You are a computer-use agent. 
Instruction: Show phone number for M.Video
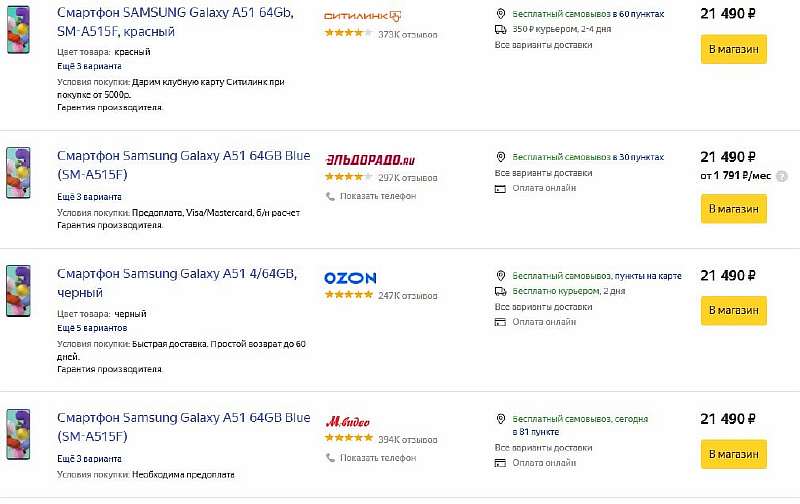click(377, 458)
